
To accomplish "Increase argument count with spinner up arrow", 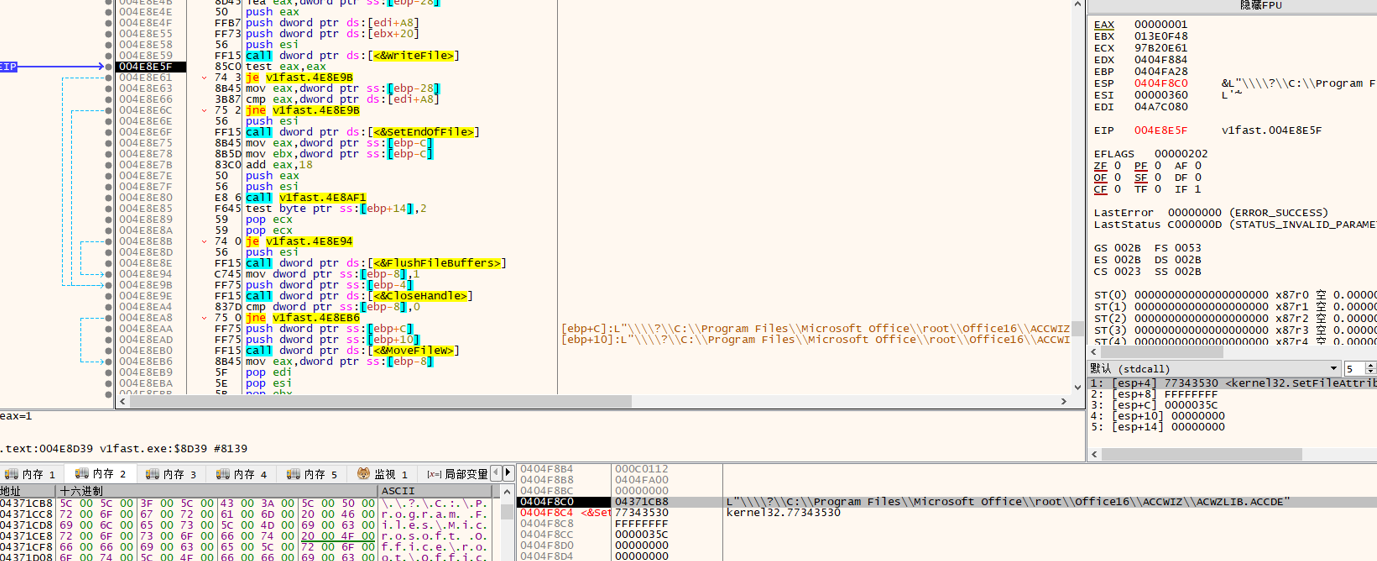I will click(x=1370, y=365).
